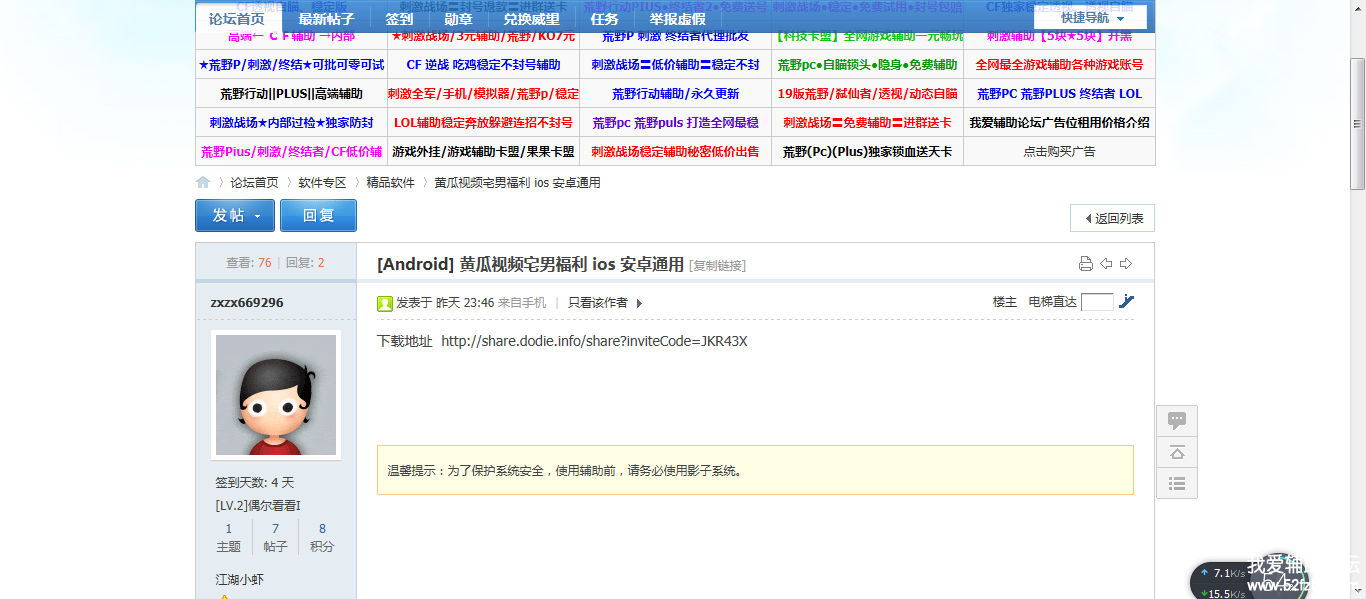Screen dimensions: 1366x599
Task: Click the 江湖小虾 user group label
Action: coord(240,580)
